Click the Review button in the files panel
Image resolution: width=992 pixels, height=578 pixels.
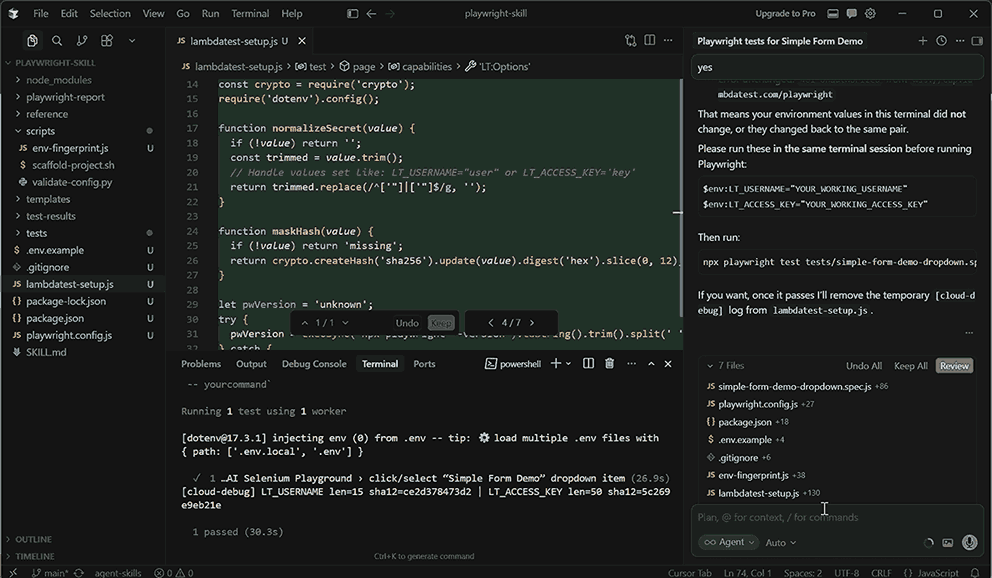pos(954,365)
